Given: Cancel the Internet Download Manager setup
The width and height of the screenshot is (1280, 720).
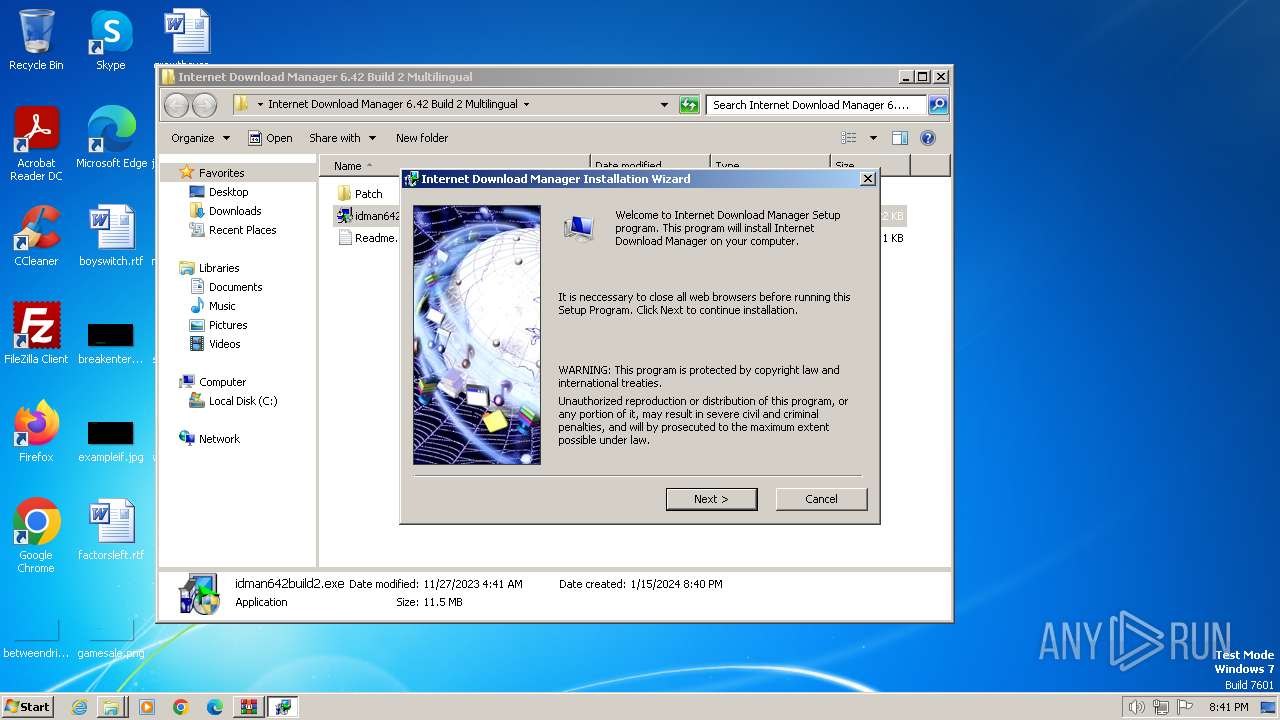Looking at the screenshot, I should pyautogui.click(x=821, y=499).
